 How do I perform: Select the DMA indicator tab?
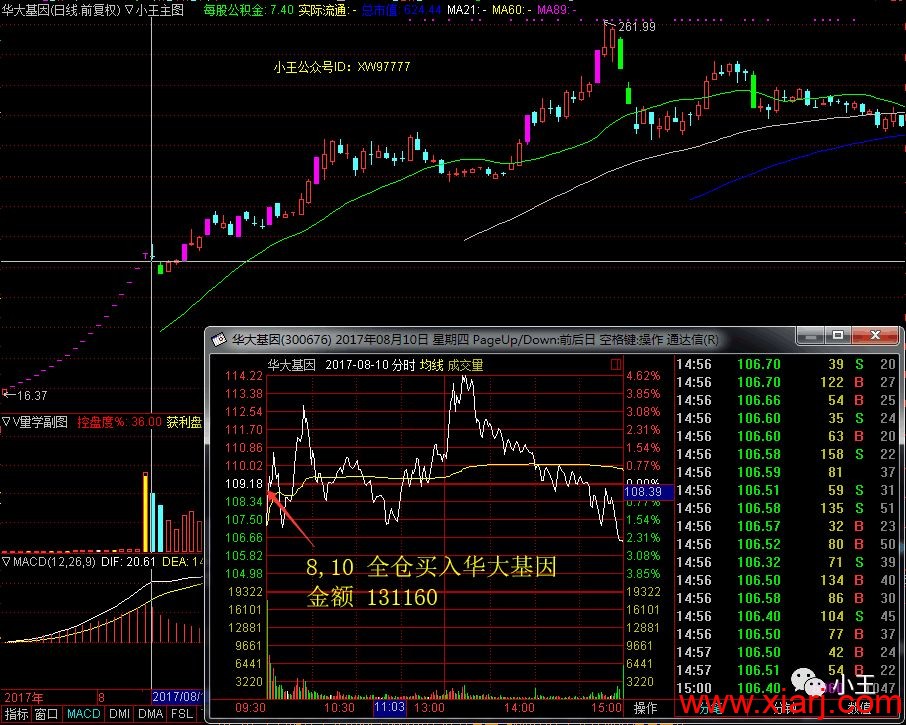pos(150,714)
